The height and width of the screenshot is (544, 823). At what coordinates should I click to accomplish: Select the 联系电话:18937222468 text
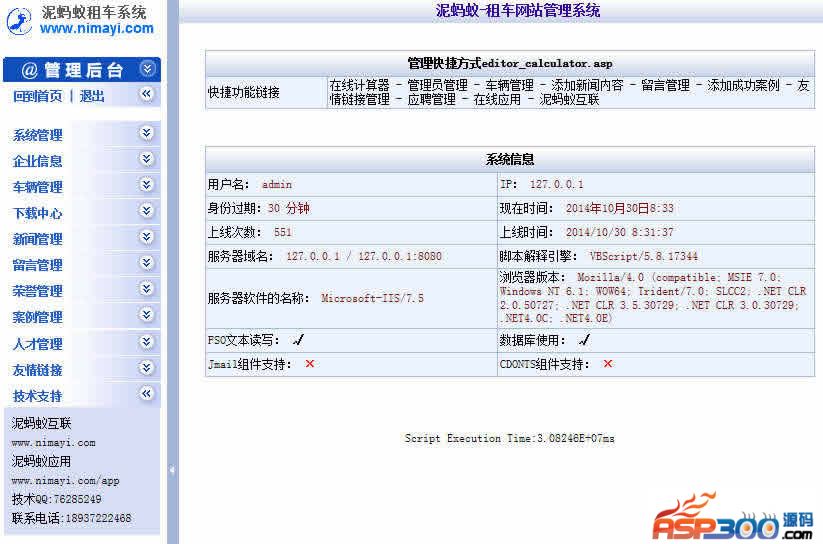71,518
